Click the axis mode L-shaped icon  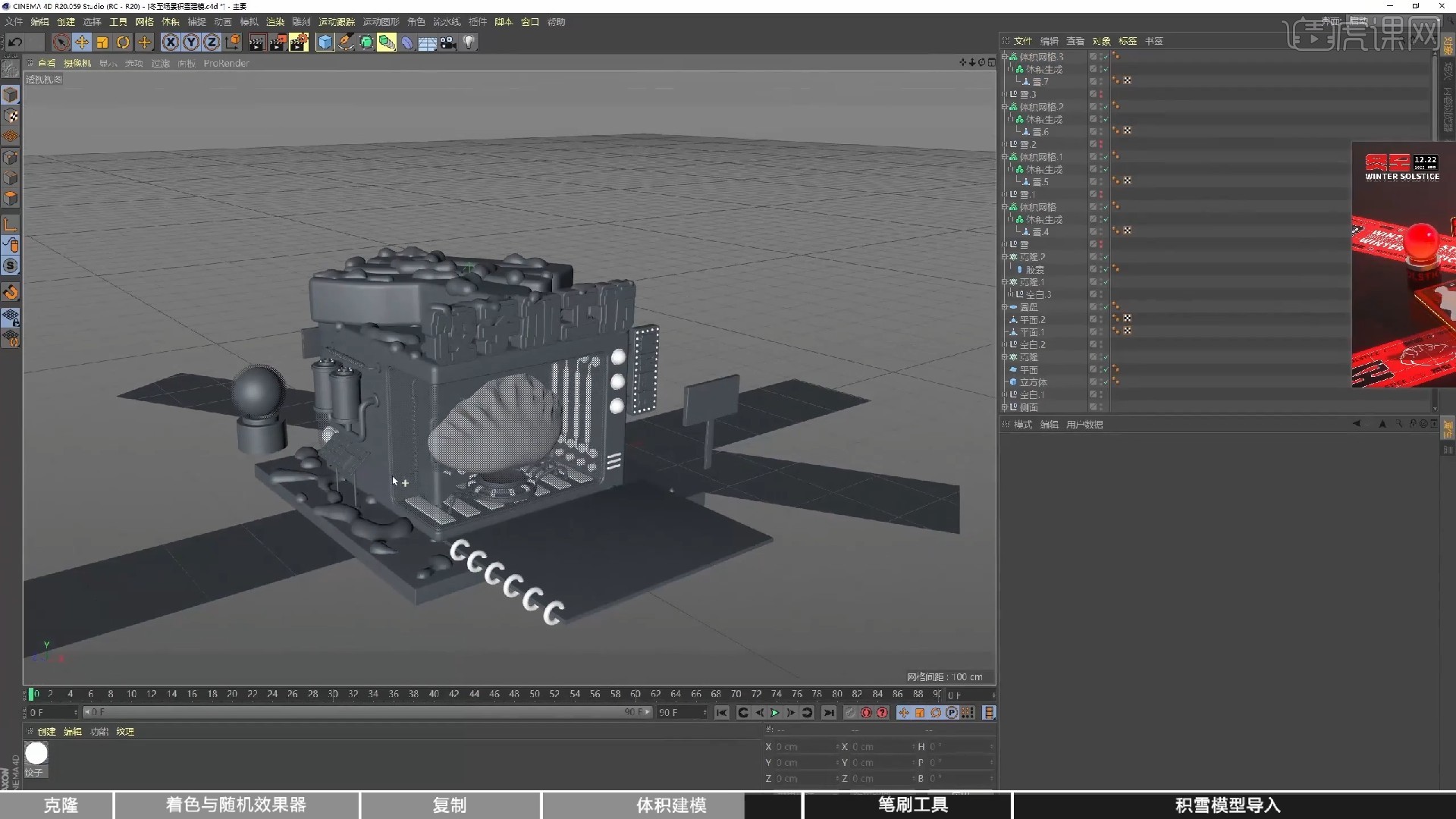coord(11,224)
